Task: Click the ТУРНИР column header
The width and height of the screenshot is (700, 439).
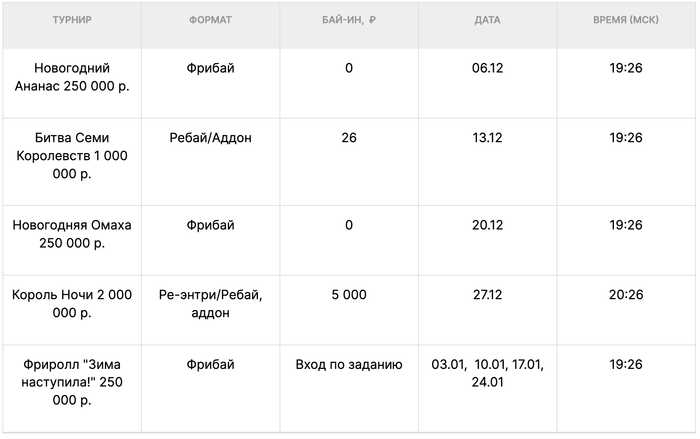Action: point(71,20)
